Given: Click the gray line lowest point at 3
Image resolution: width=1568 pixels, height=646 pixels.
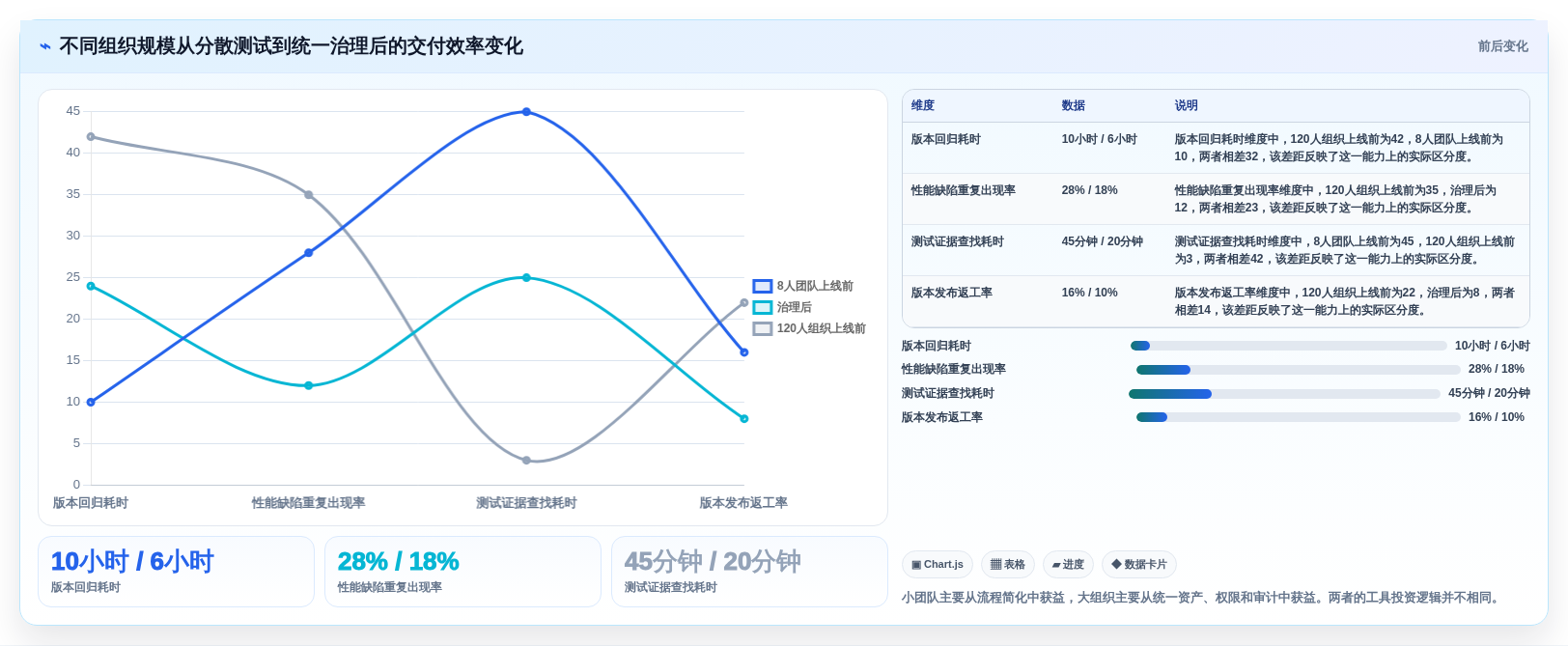Looking at the screenshot, I should [x=526, y=461].
